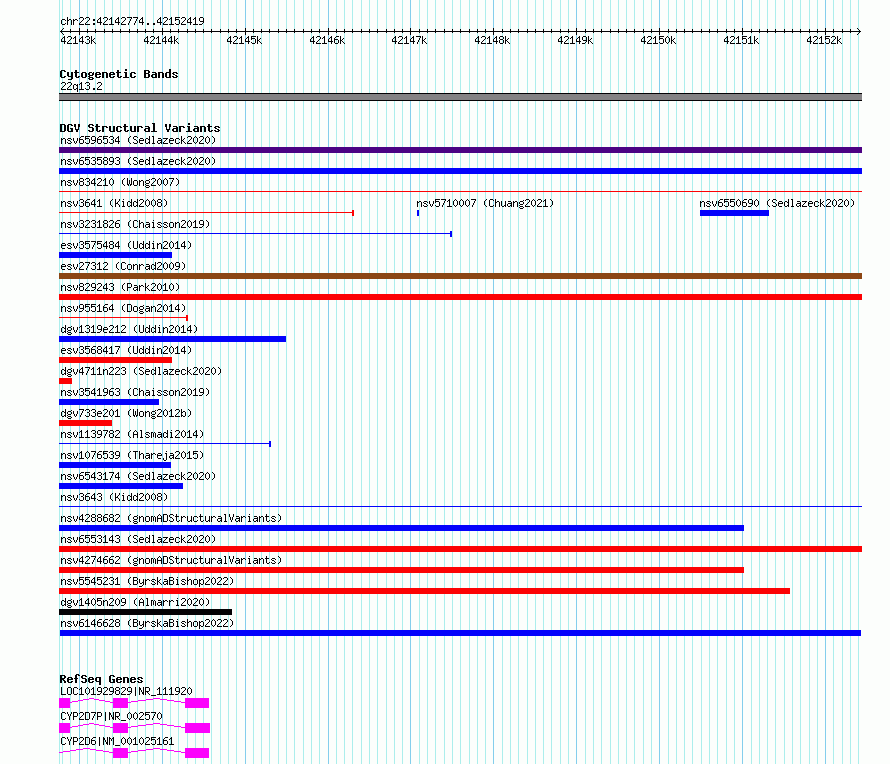Select the short red dgv4711n223 variant bar

[x=65, y=381]
